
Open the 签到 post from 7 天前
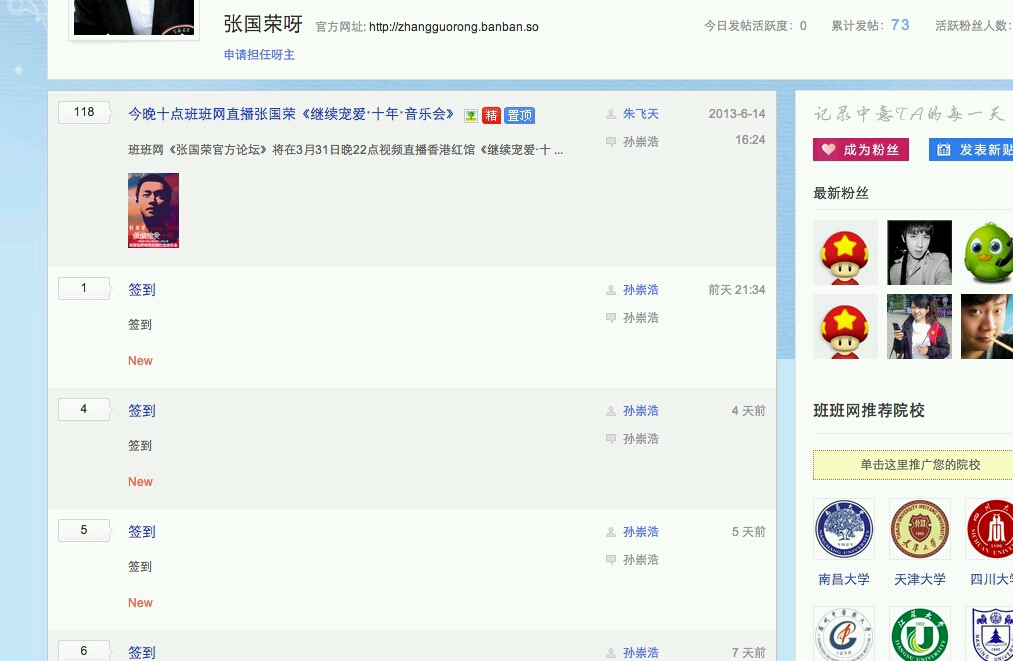pyautogui.click(x=141, y=652)
